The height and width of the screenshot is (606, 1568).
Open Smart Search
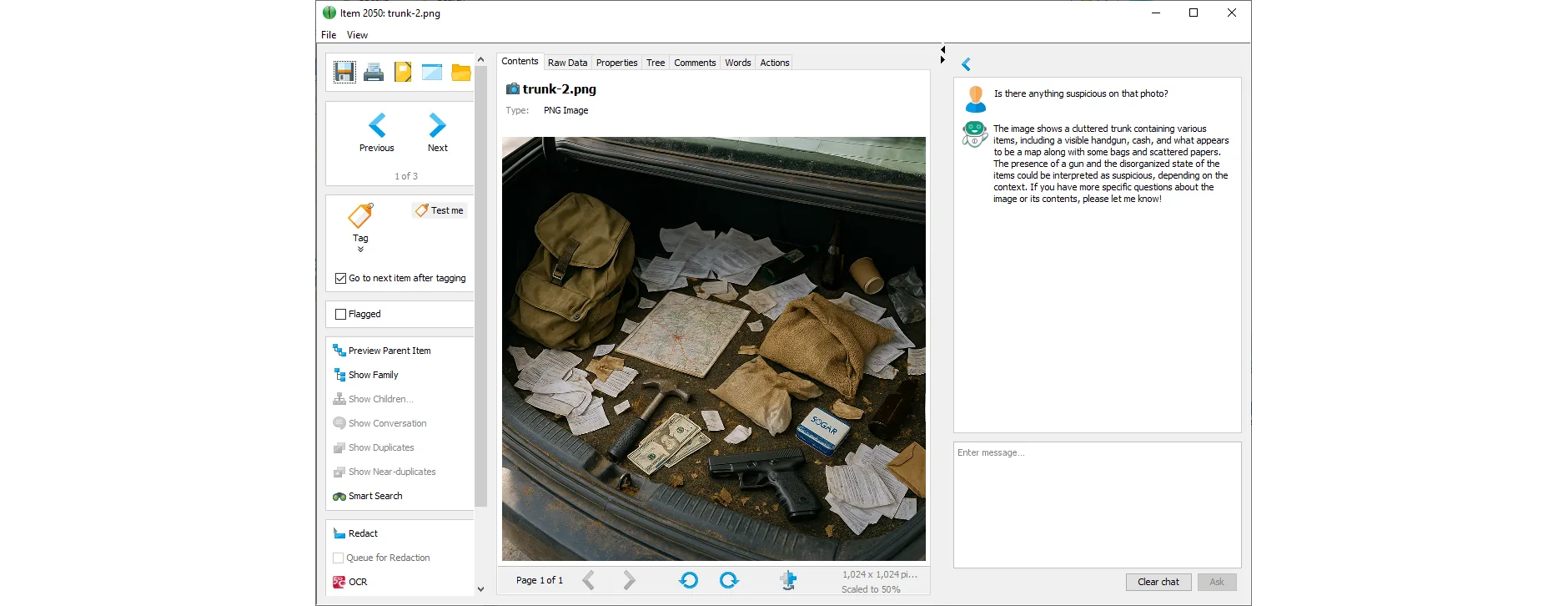[368, 496]
